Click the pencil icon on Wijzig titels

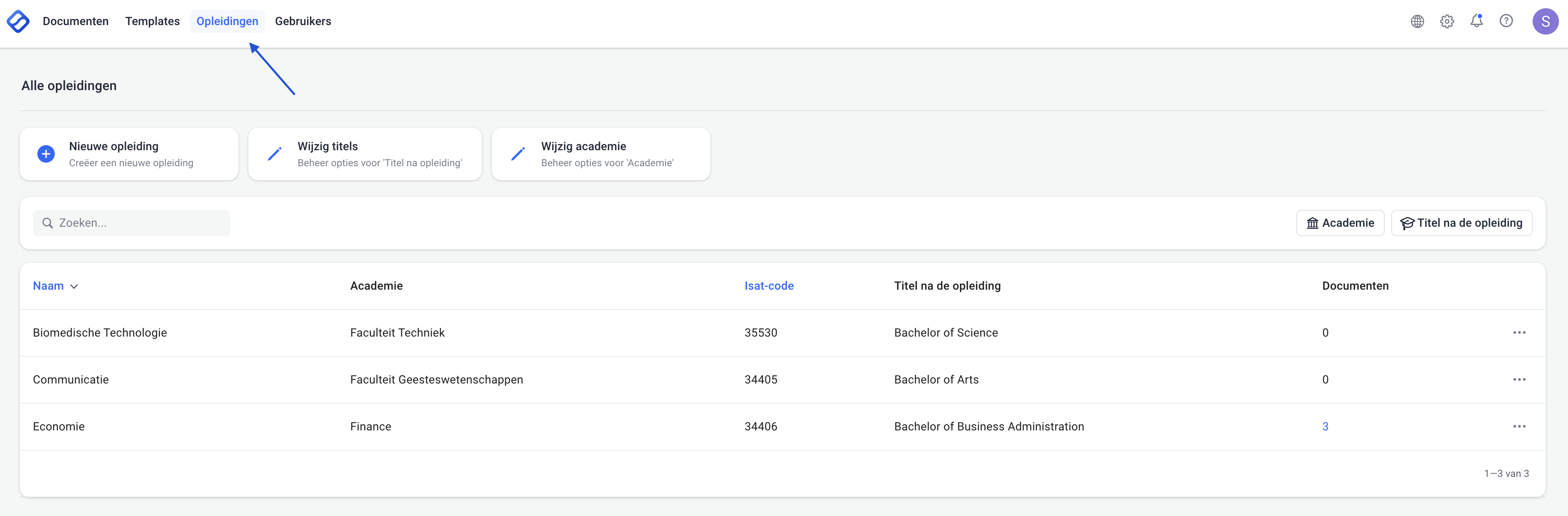click(x=275, y=154)
